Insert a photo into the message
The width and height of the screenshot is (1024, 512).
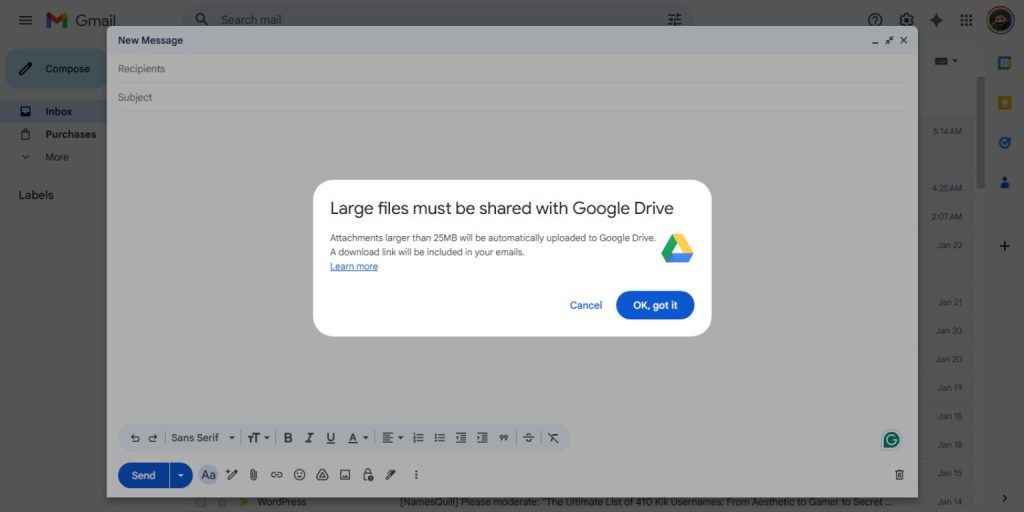tap(345, 475)
